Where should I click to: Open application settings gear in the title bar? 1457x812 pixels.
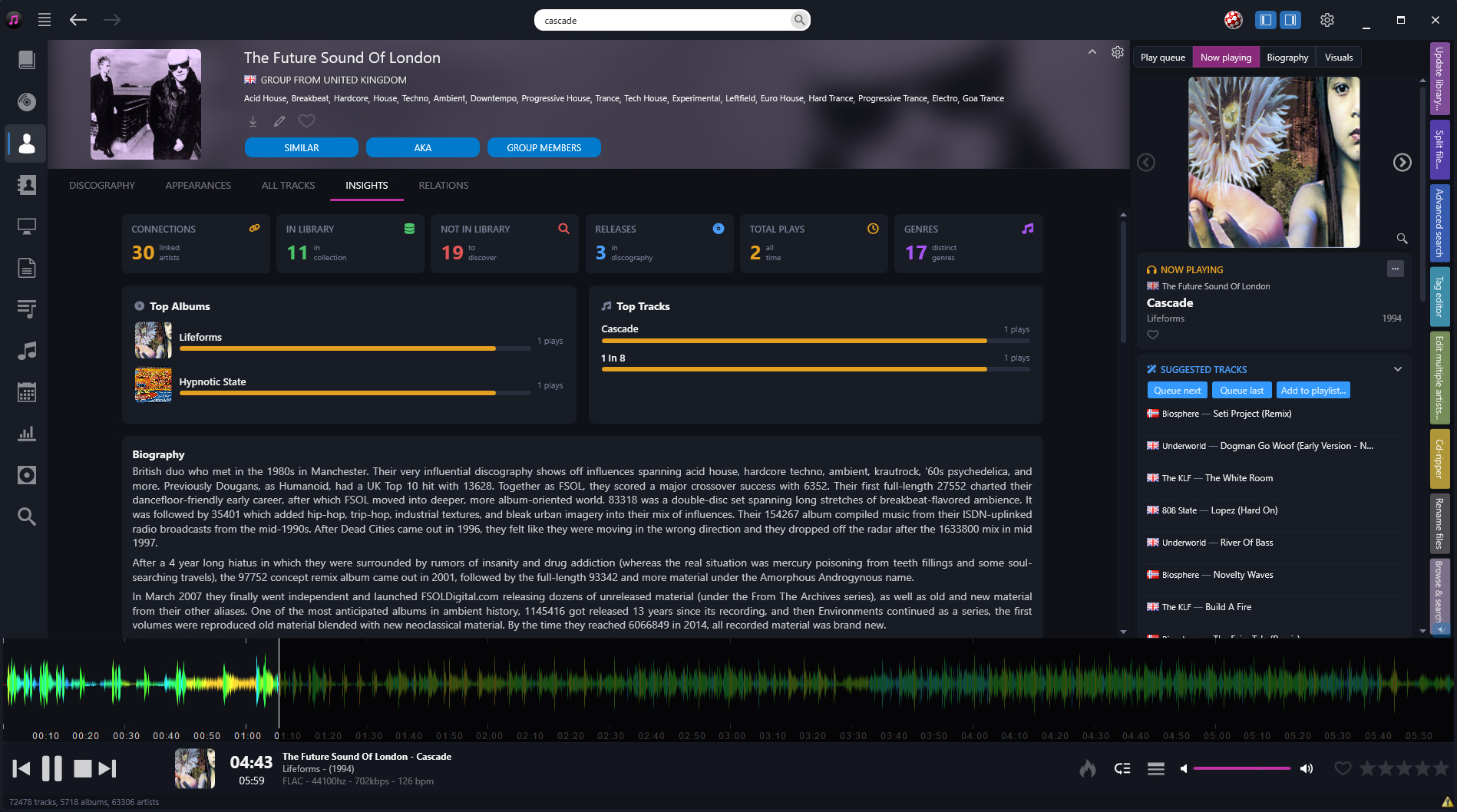[1327, 20]
